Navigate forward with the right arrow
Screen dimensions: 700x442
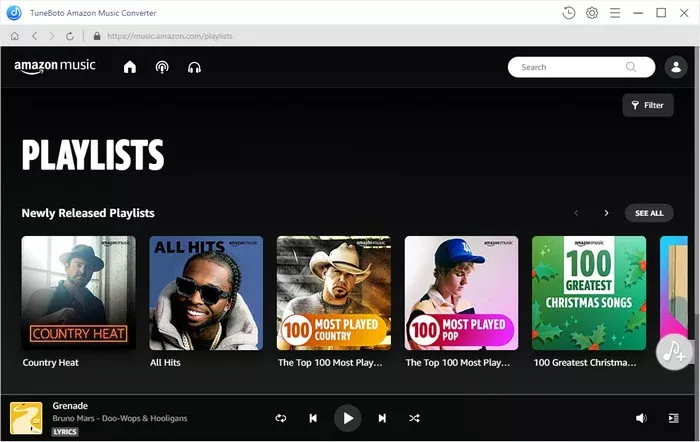52,36
